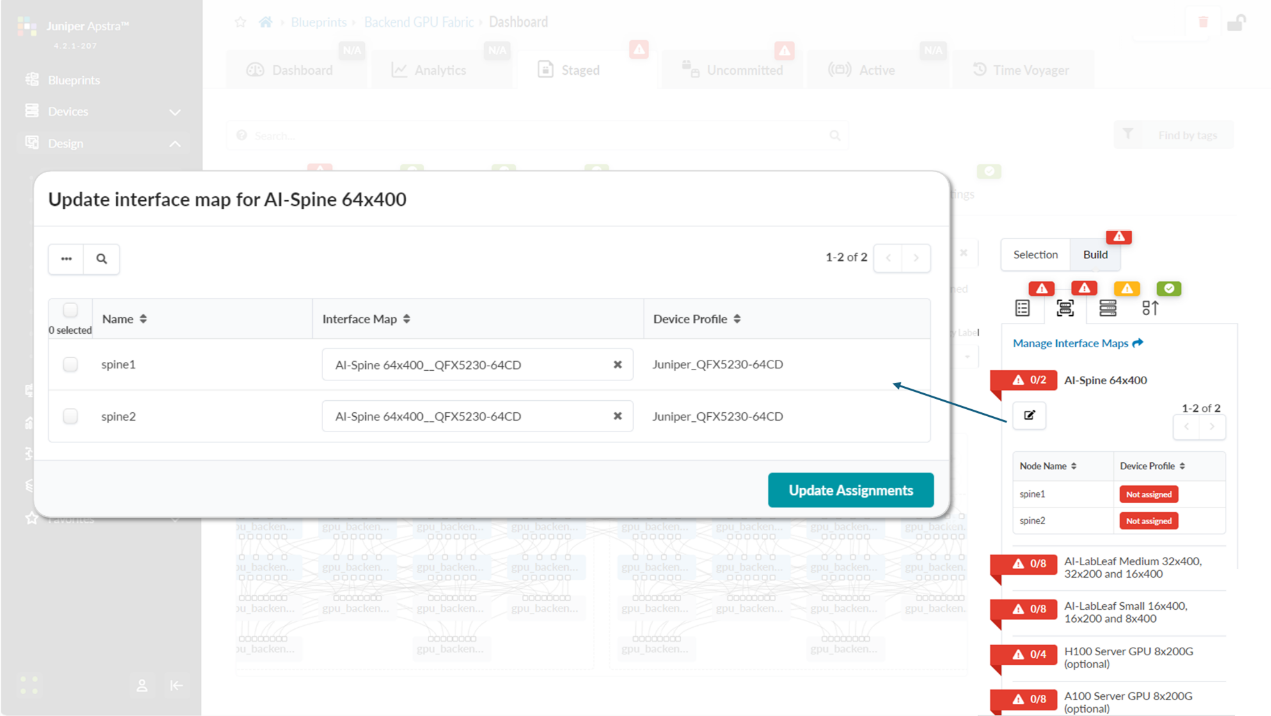Toggle the select-all checkbox in table header

(70, 311)
